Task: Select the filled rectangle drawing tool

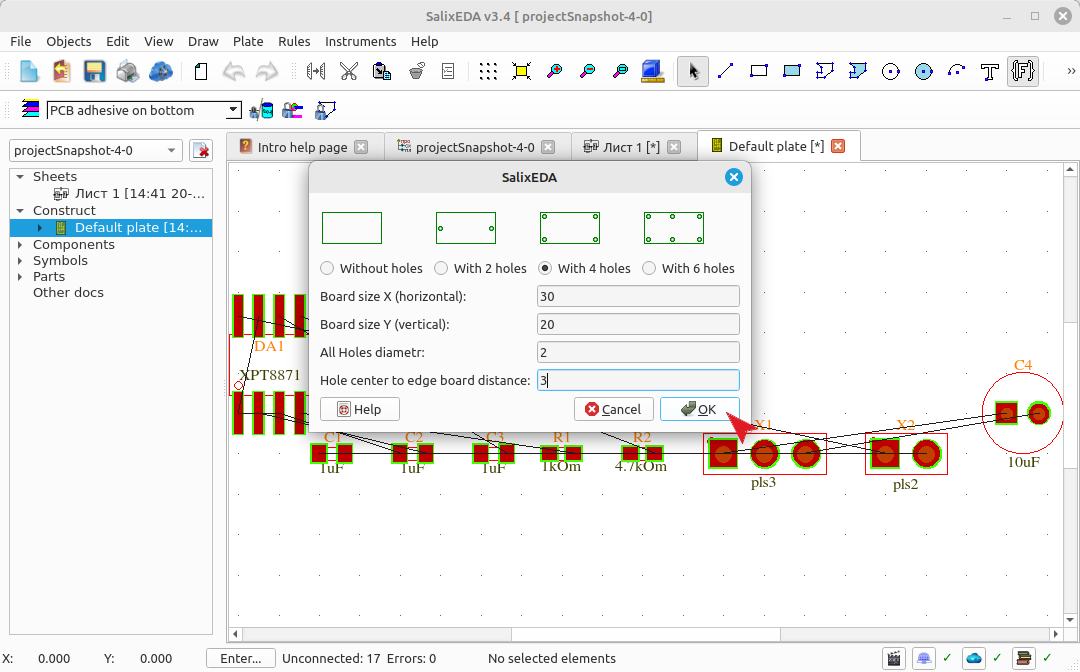Action: tap(791, 71)
